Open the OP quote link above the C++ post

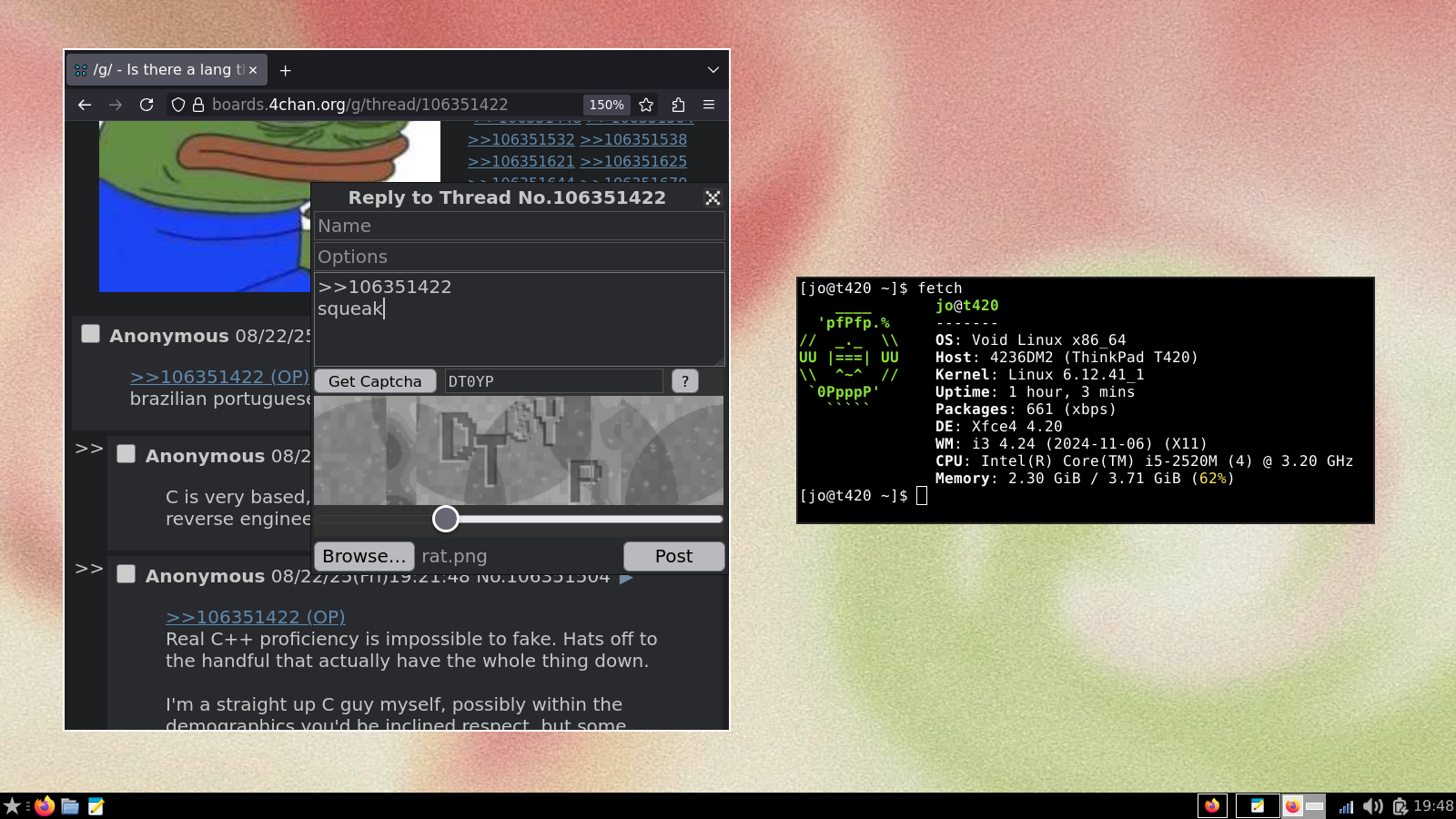click(256, 617)
